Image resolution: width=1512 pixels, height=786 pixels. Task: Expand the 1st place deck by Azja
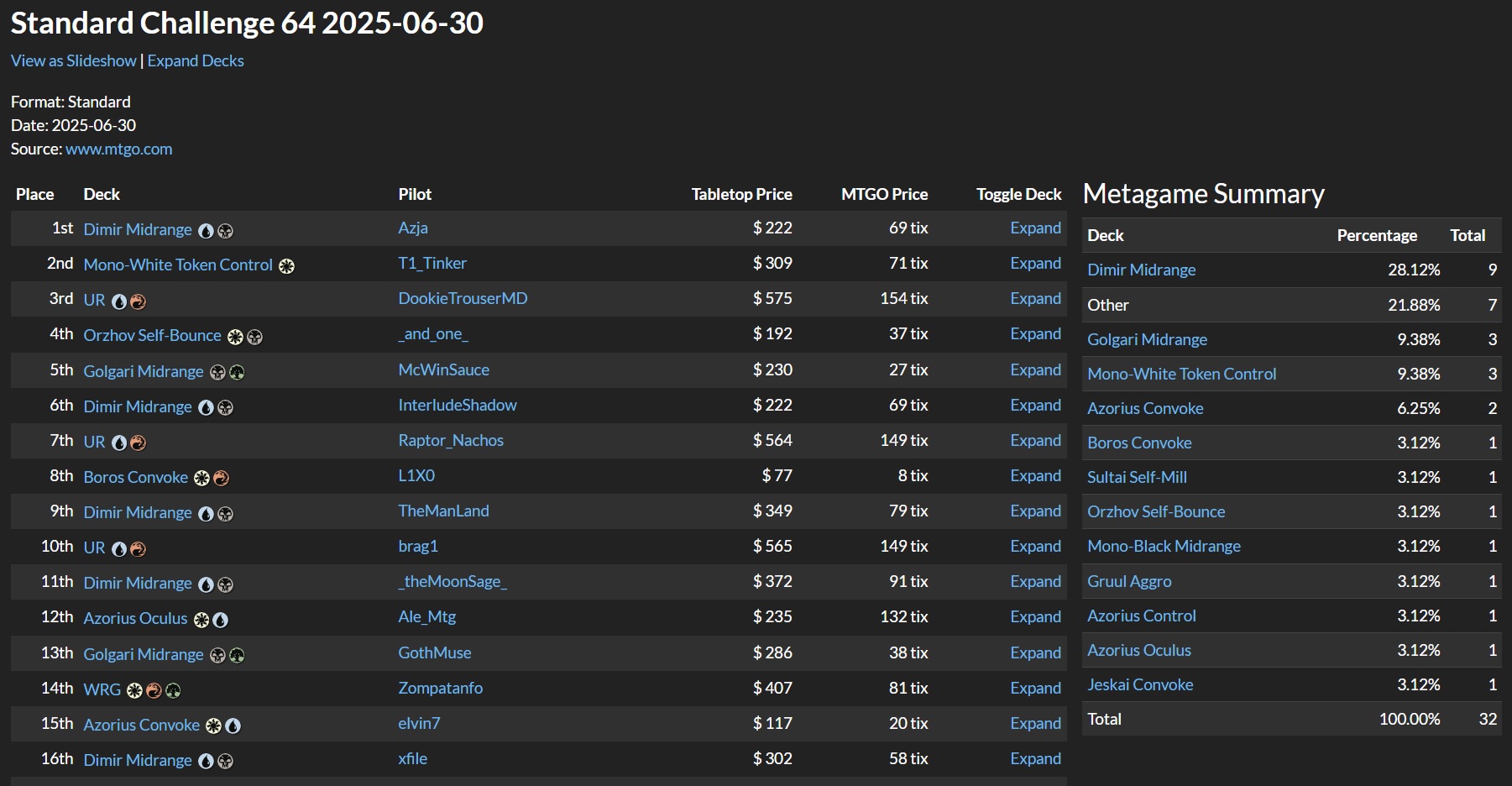[x=1035, y=228]
